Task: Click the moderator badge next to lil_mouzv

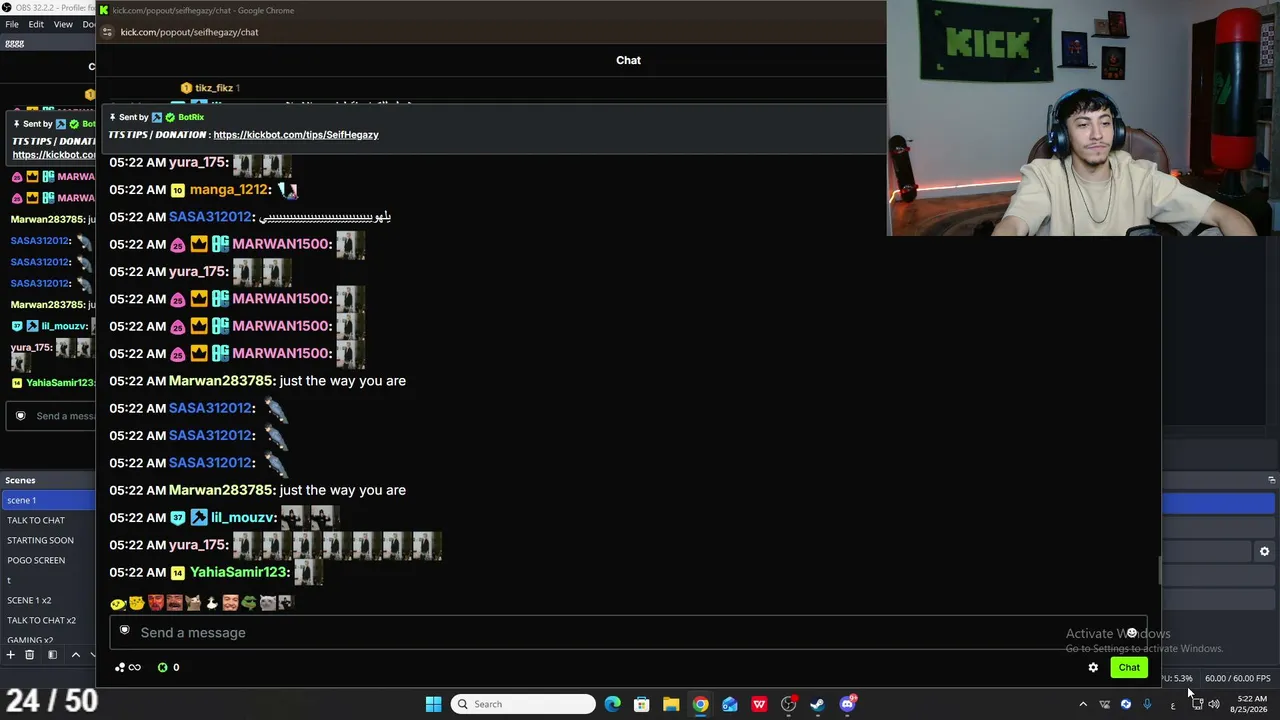Action: point(199,518)
